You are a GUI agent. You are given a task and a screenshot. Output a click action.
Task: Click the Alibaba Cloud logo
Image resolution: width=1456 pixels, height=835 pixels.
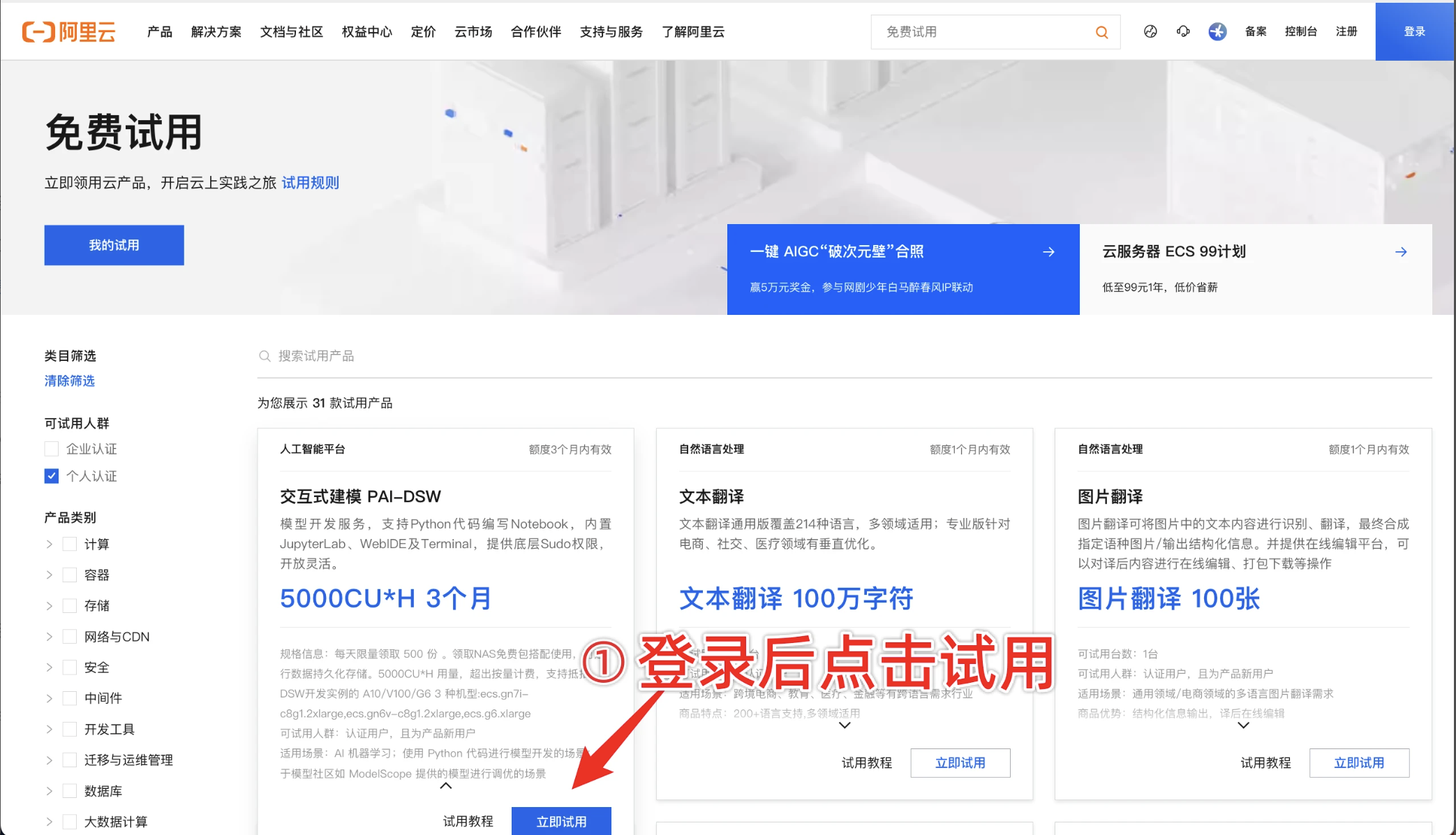(68, 31)
